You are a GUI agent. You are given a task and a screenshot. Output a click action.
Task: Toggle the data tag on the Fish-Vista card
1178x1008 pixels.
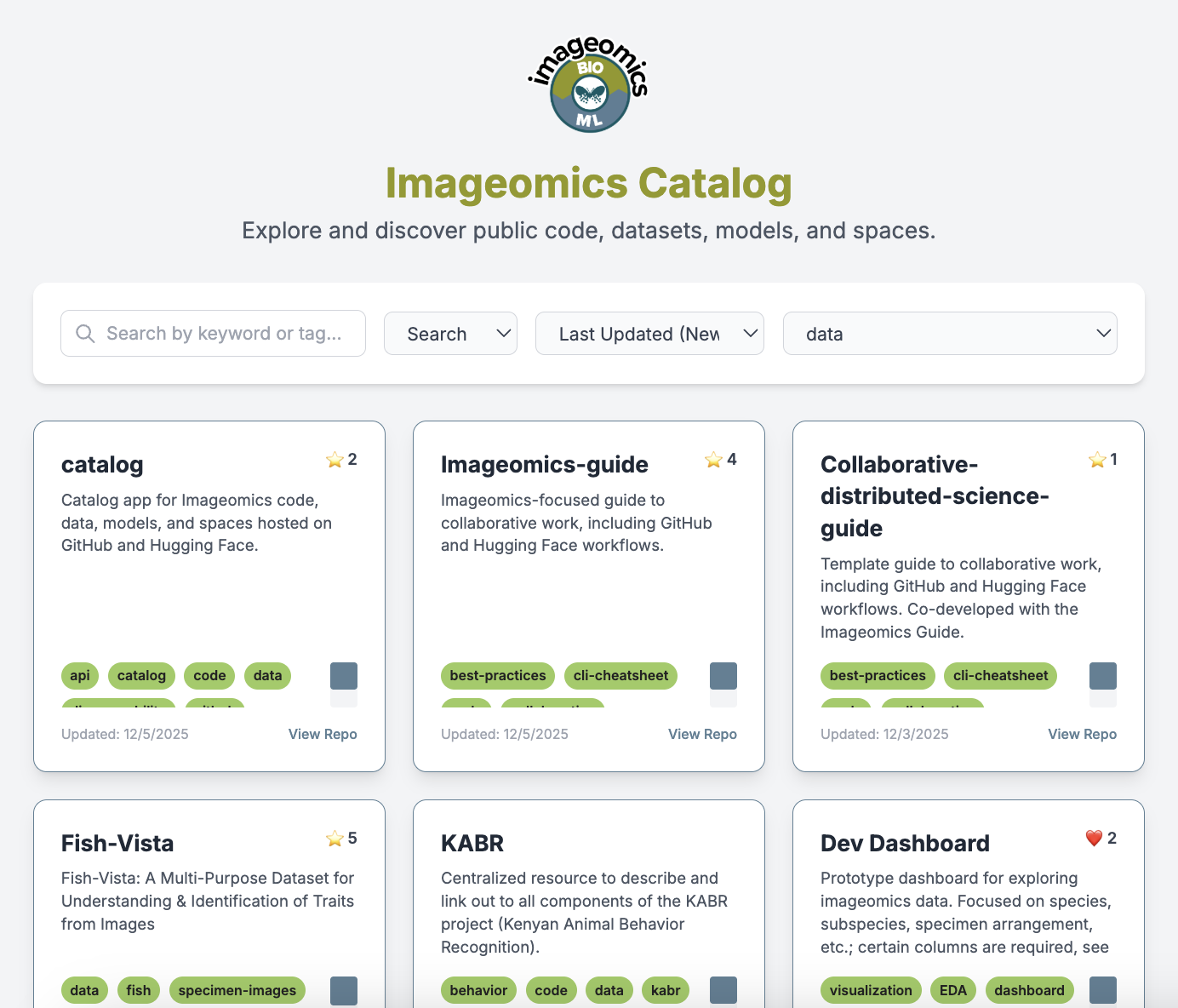click(84, 990)
